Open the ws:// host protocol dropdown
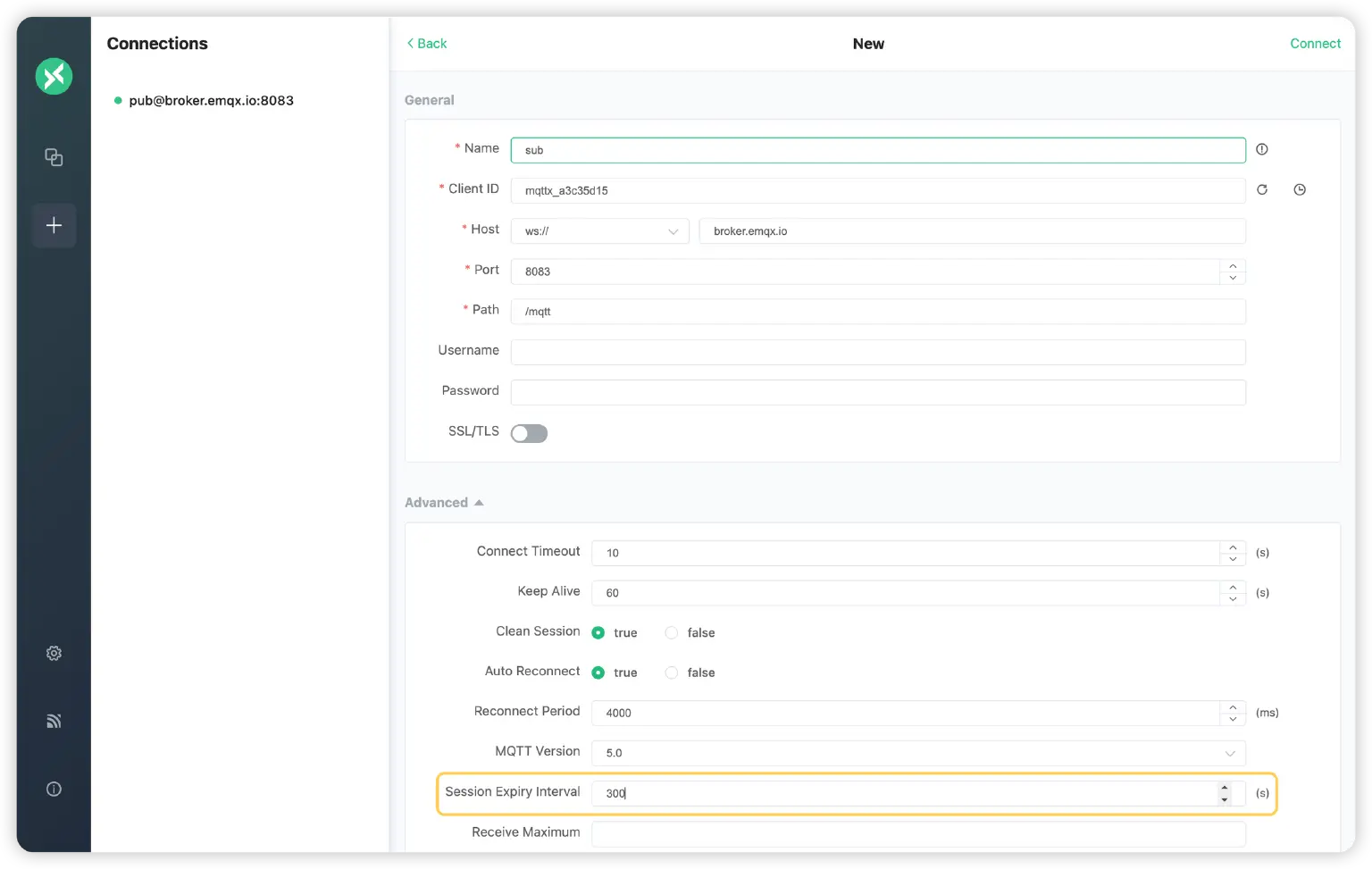The width and height of the screenshot is (1372, 869). coord(599,231)
